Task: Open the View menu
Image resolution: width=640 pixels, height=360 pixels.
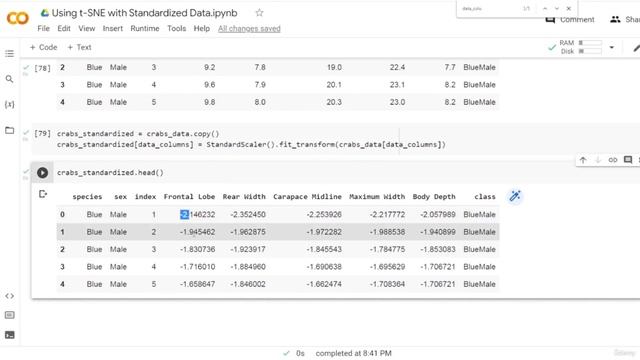Action: [x=87, y=29]
